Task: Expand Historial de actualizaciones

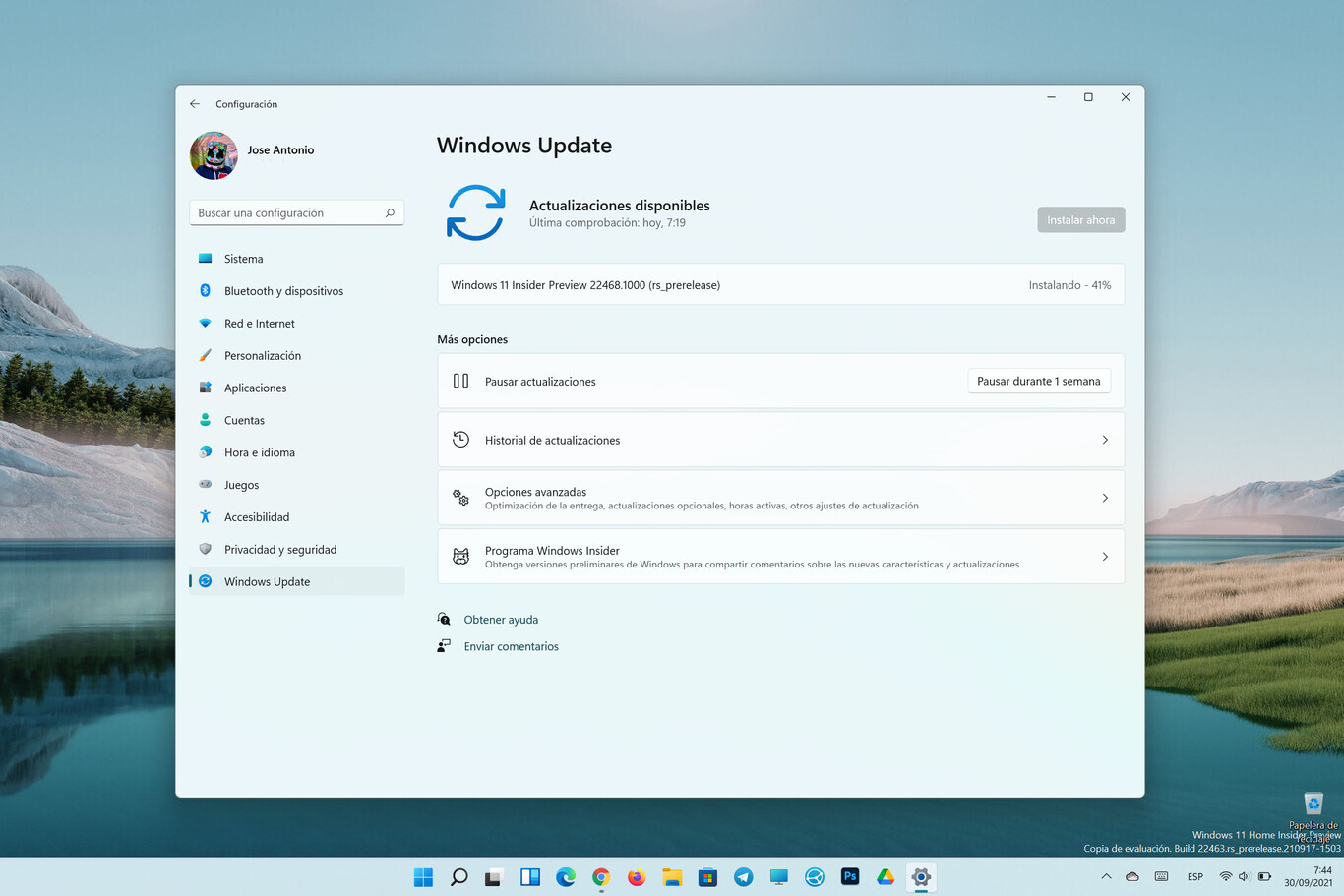Action: (x=780, y=440)
